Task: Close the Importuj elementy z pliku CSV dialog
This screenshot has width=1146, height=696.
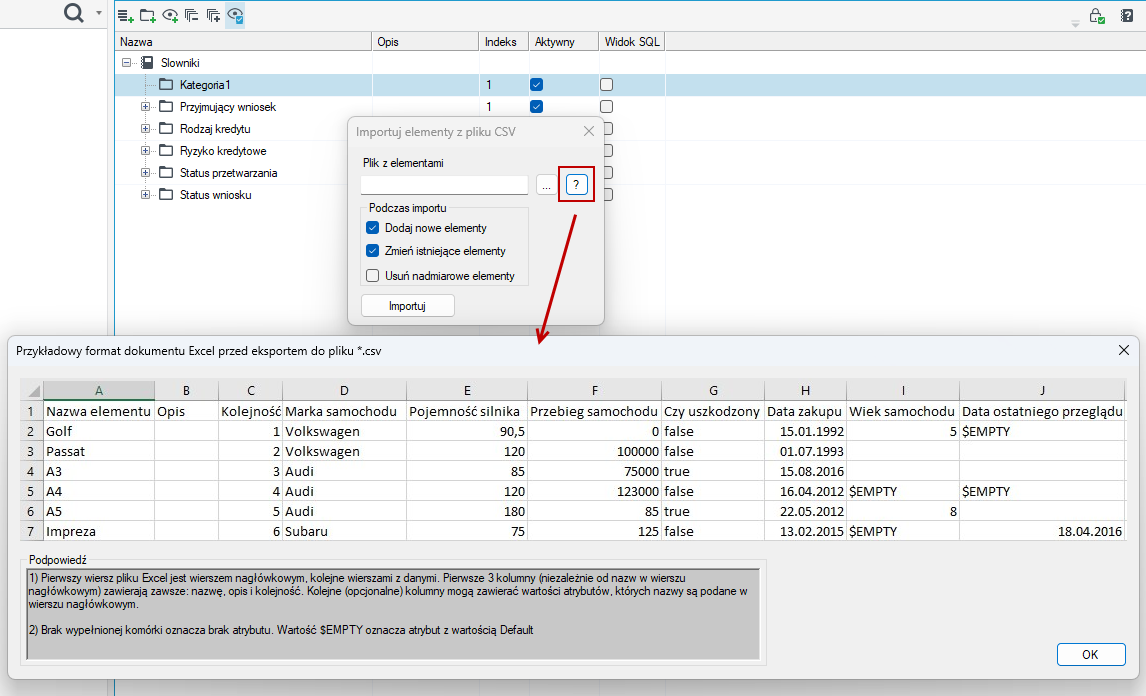Action: [589, 132]
